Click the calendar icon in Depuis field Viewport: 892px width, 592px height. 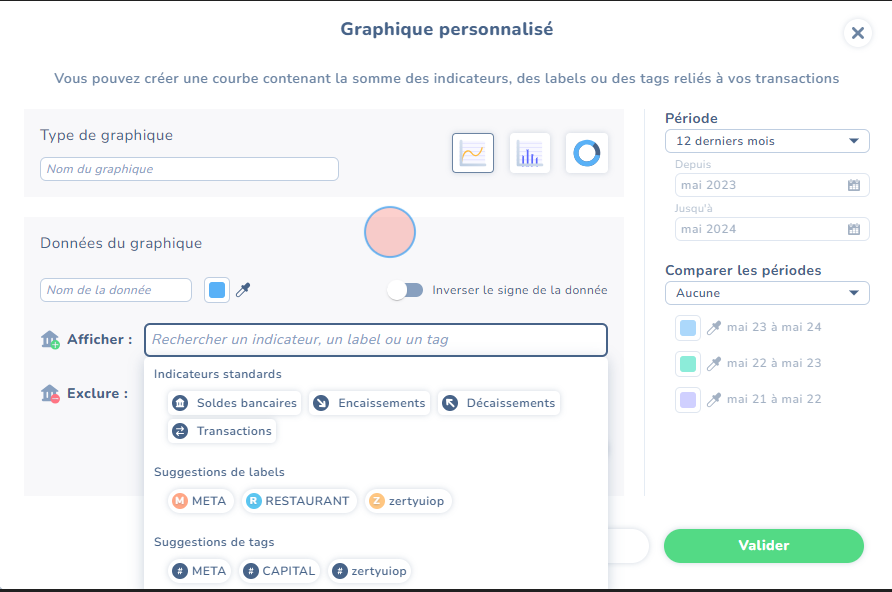(853, 185)
